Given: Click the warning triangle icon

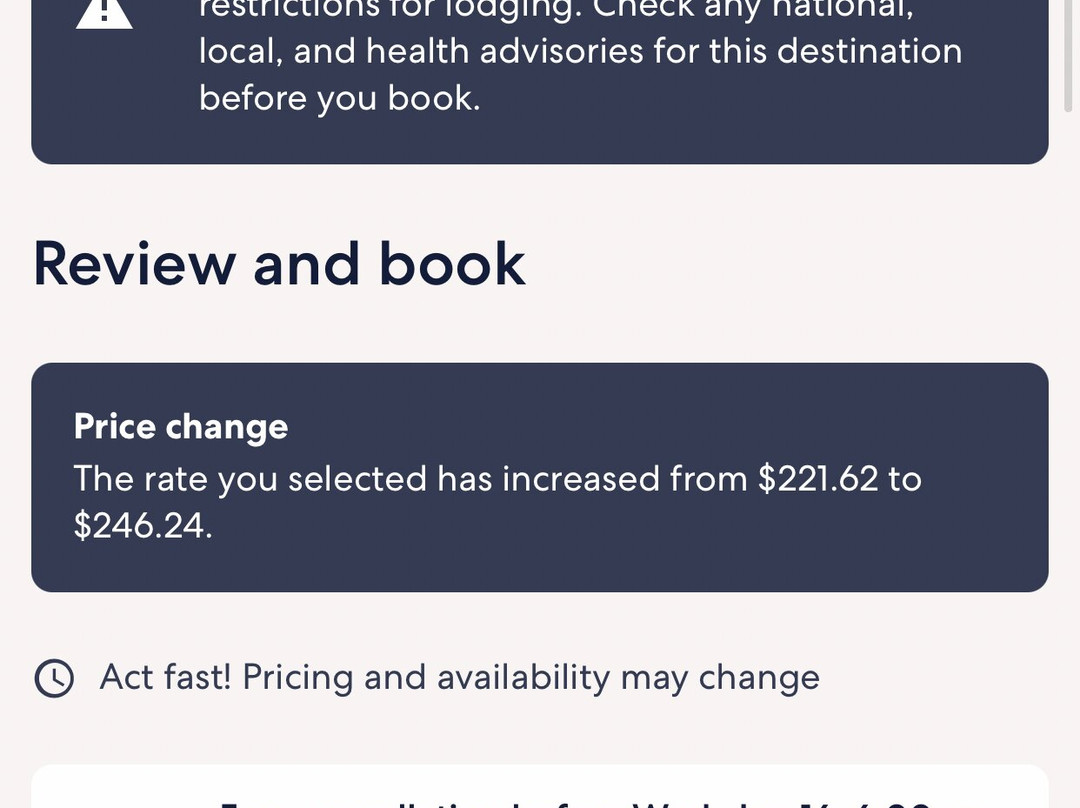Looking at the screenshot, I should [103, 12].
